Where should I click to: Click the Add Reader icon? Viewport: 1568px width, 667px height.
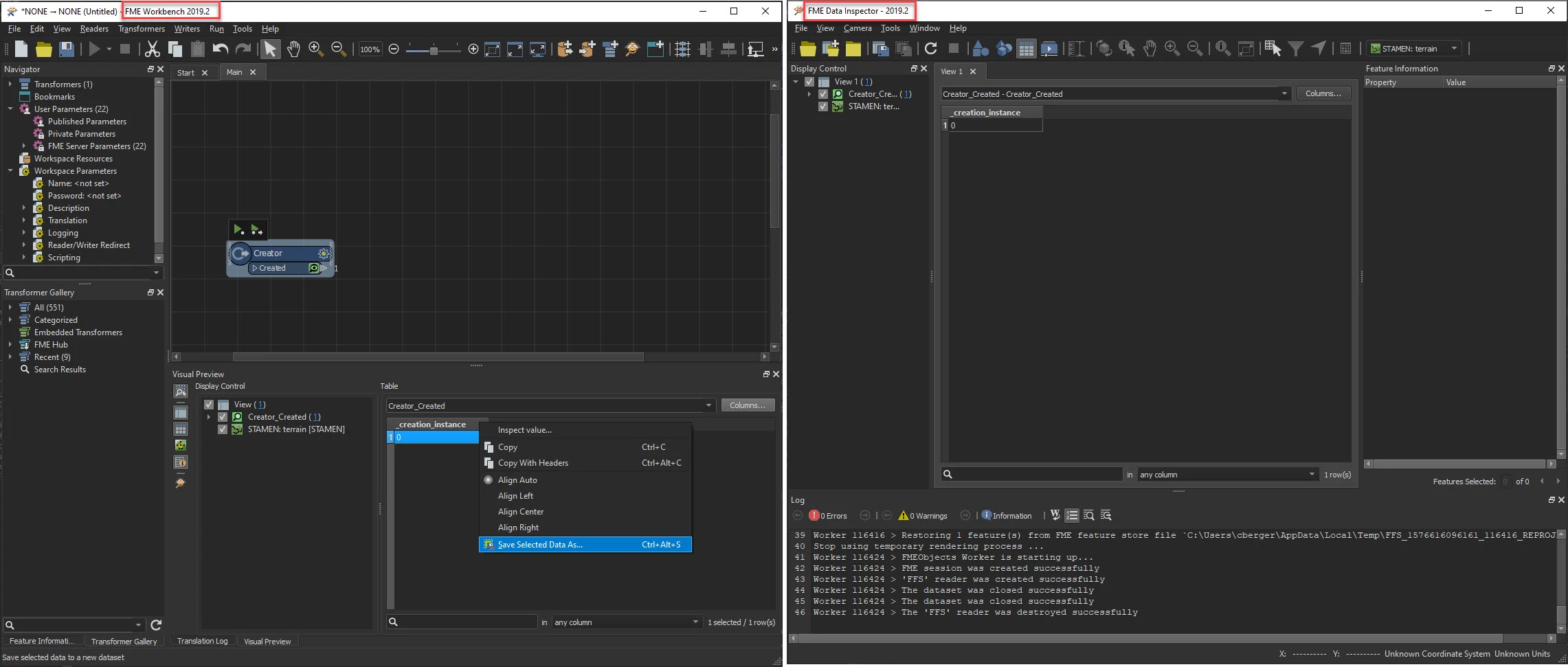click(565, 49)
